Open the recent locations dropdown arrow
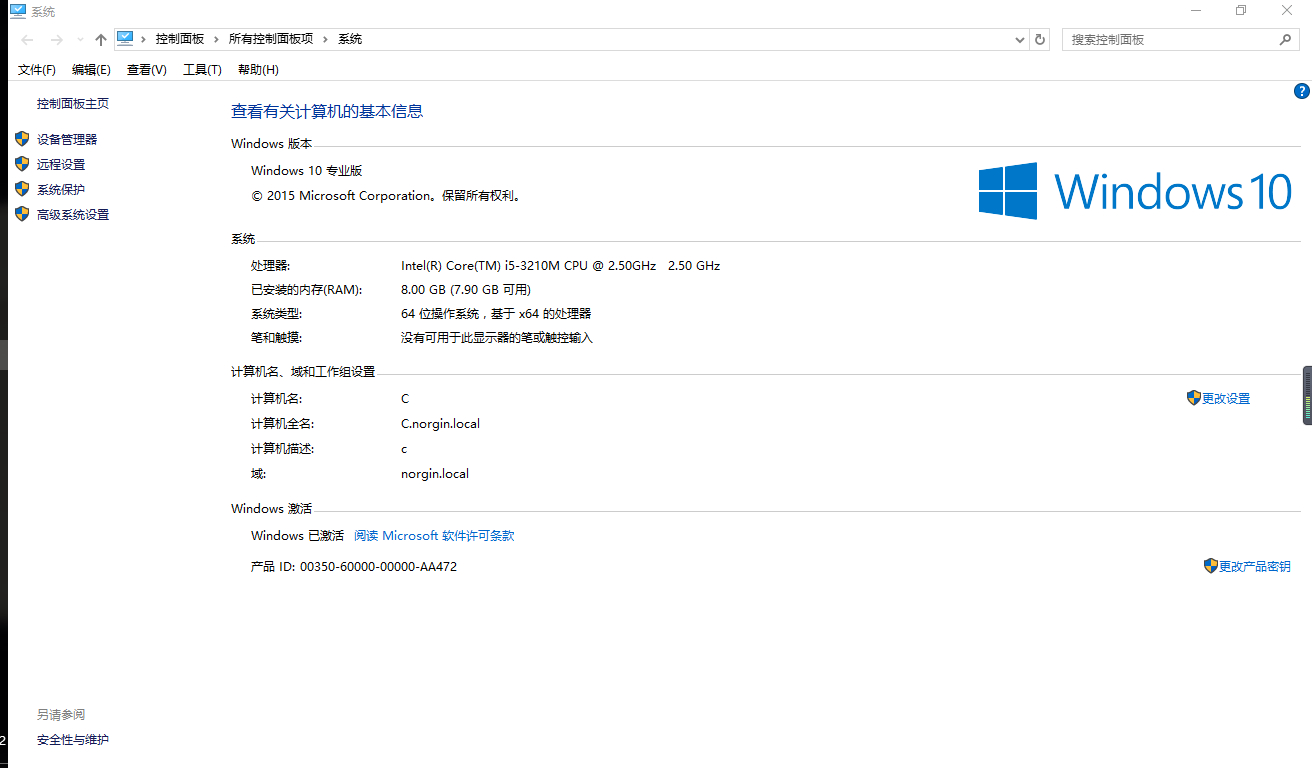Screen dimensions: 1312x768 80,40
